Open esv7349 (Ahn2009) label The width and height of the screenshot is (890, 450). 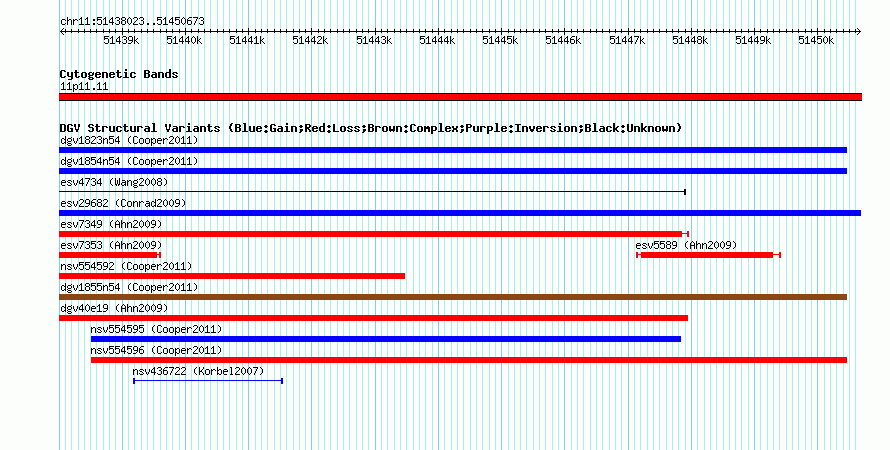coord(111,224)
